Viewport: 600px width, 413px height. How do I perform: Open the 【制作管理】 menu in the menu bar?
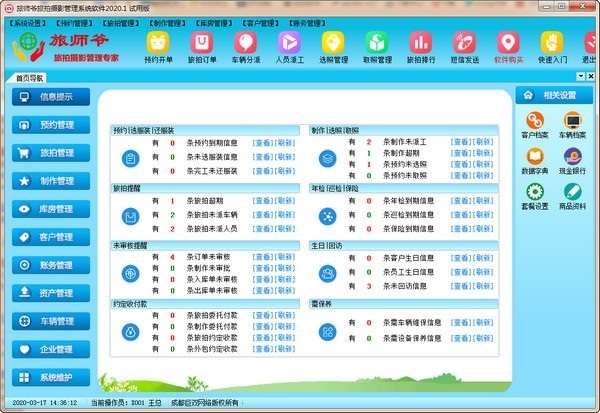coord(168,23)
